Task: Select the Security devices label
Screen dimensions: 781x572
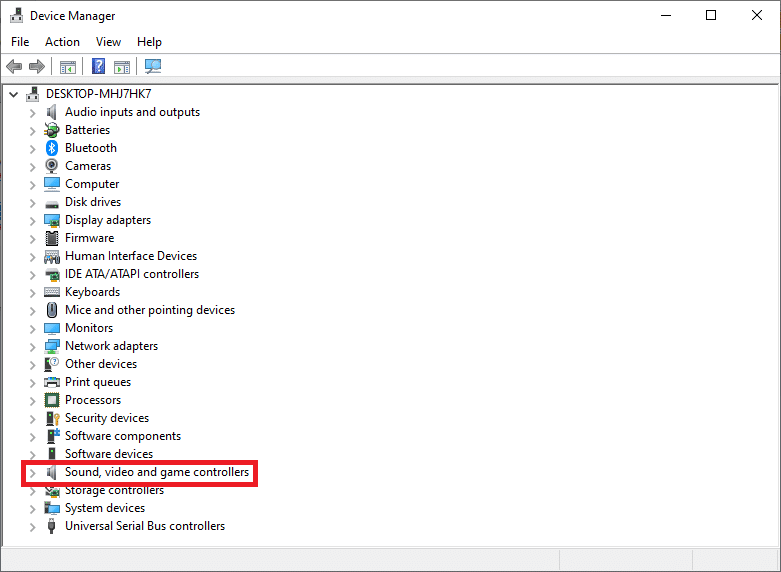Action: 107,418
